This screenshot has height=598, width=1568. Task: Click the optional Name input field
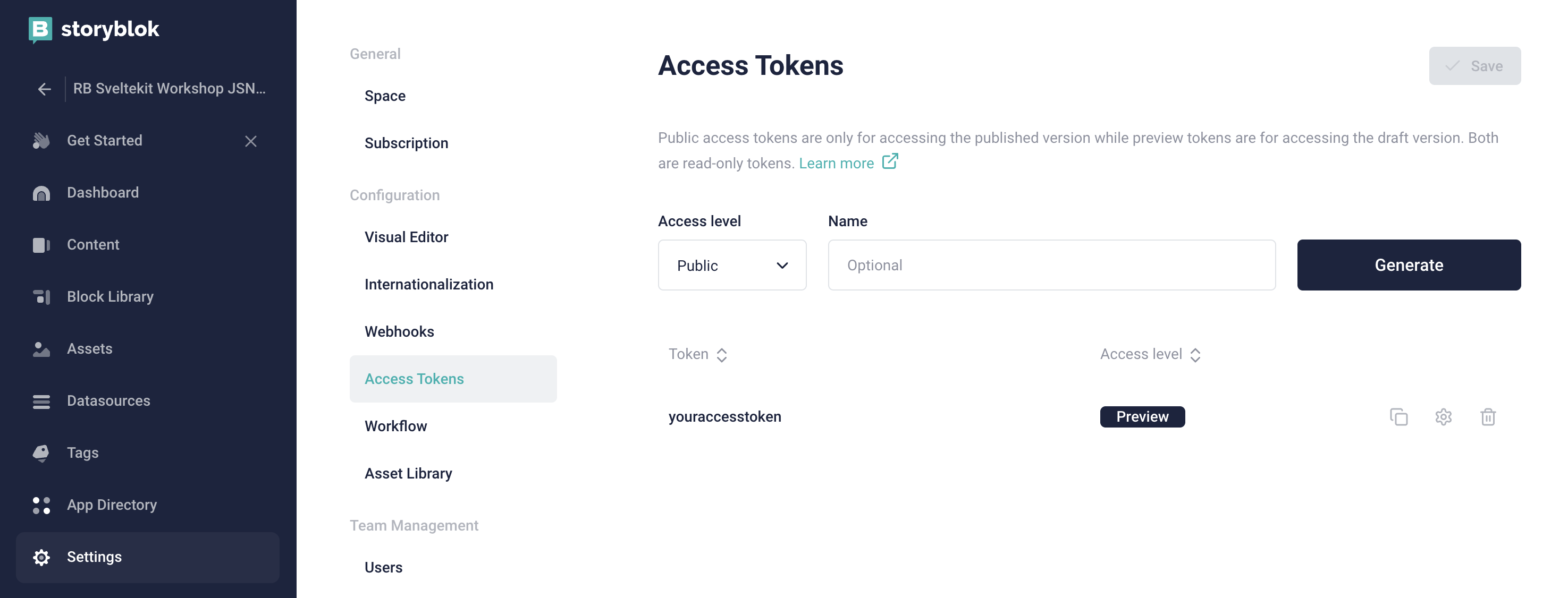(x=1051, y=265)
